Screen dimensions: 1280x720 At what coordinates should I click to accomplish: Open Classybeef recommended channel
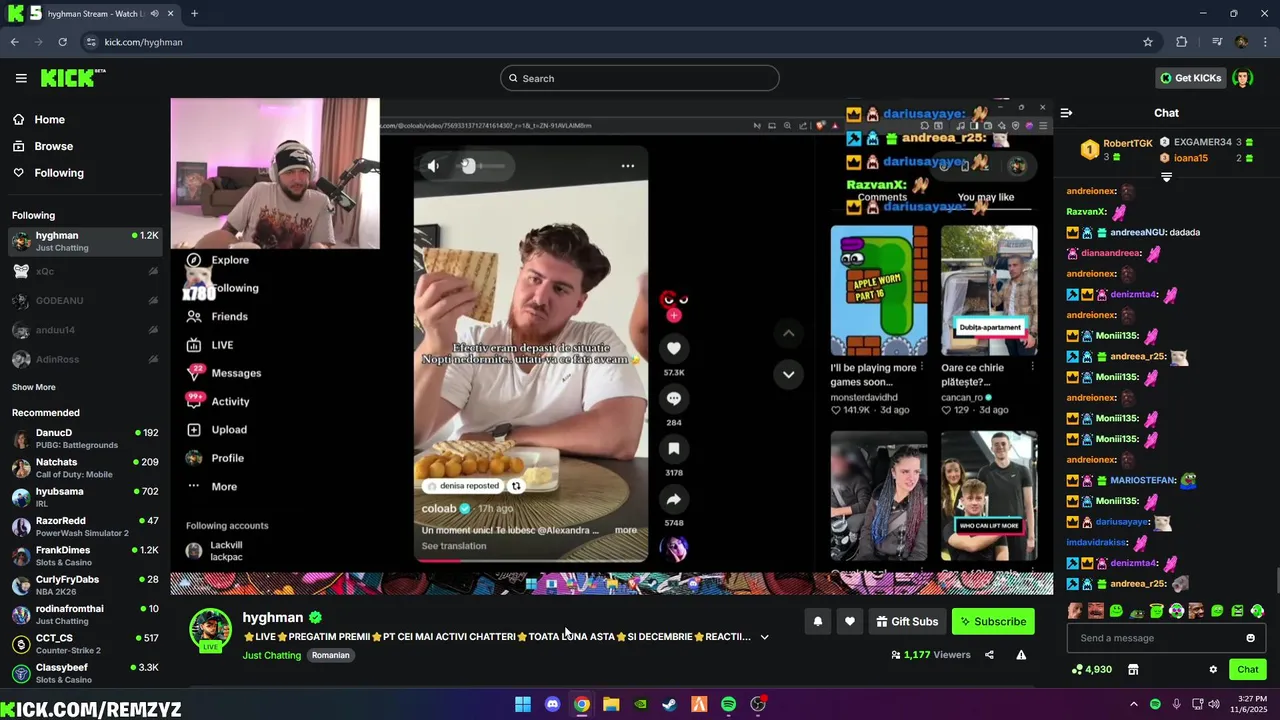pyautogui.click(x=85, y=673)
